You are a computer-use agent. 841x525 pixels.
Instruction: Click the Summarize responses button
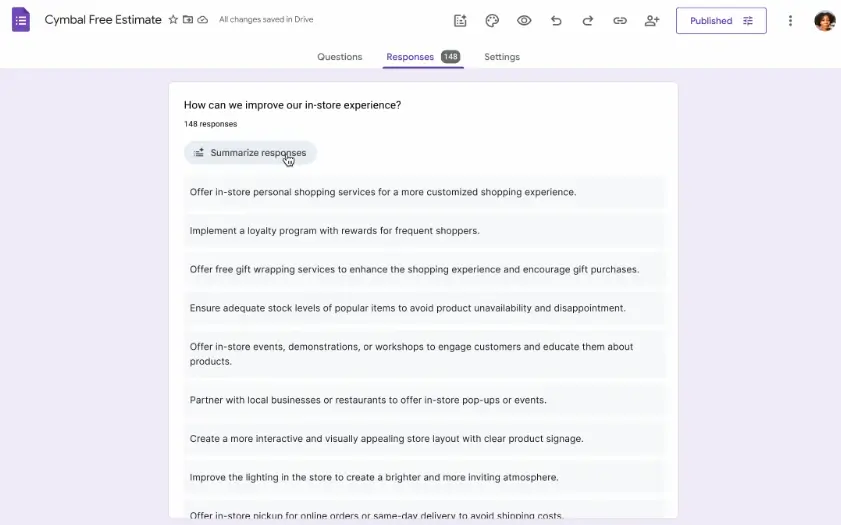(x=250, y=153)
